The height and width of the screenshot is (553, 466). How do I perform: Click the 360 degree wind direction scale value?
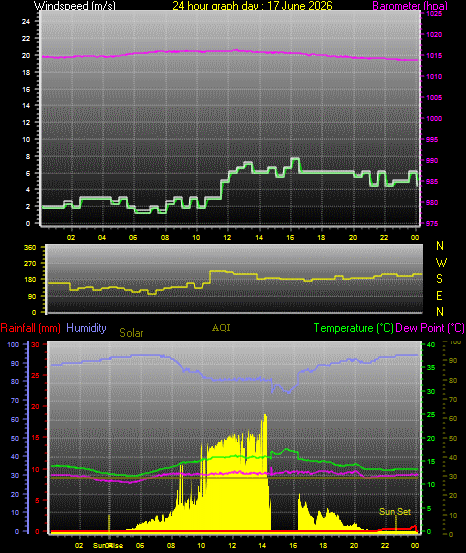[x=30, y=247]
